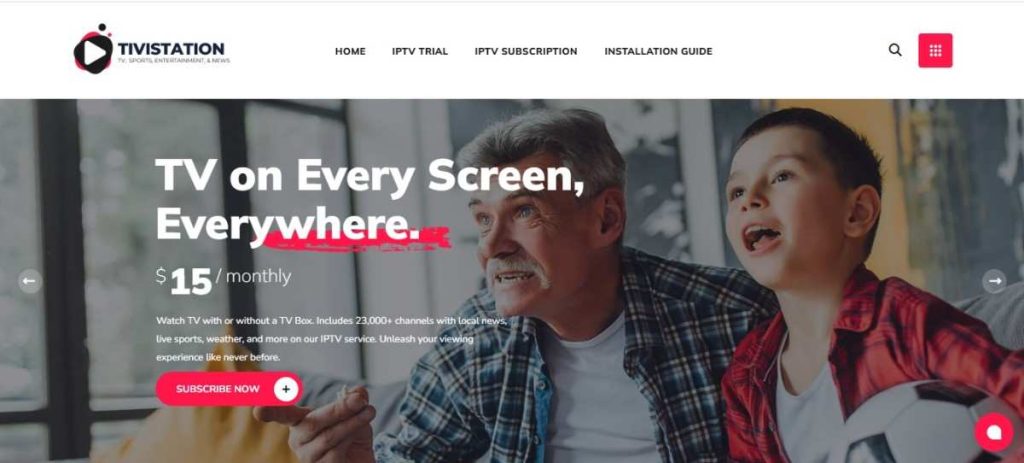Click the SUBSCRIBE NOW button
The width and height of the screenshot is (1024, 463).
(x=229, y=389)
